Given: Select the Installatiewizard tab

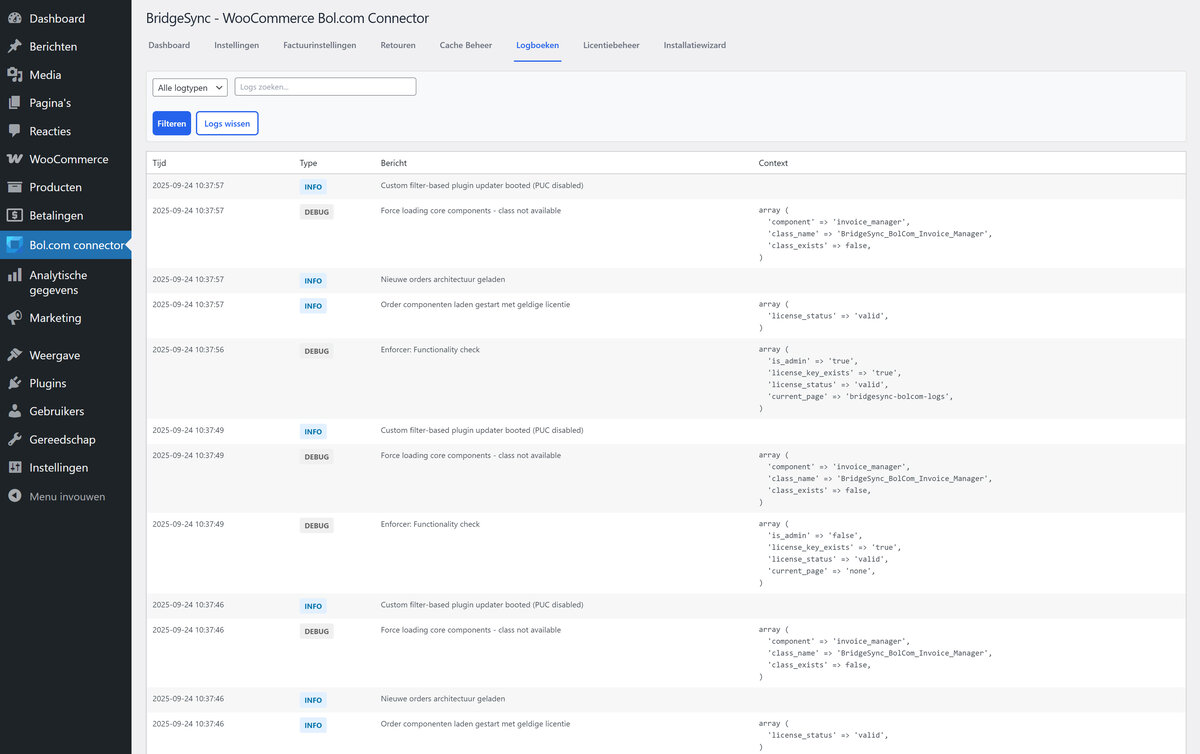Looking at the screenshot, I should point(694,45).
